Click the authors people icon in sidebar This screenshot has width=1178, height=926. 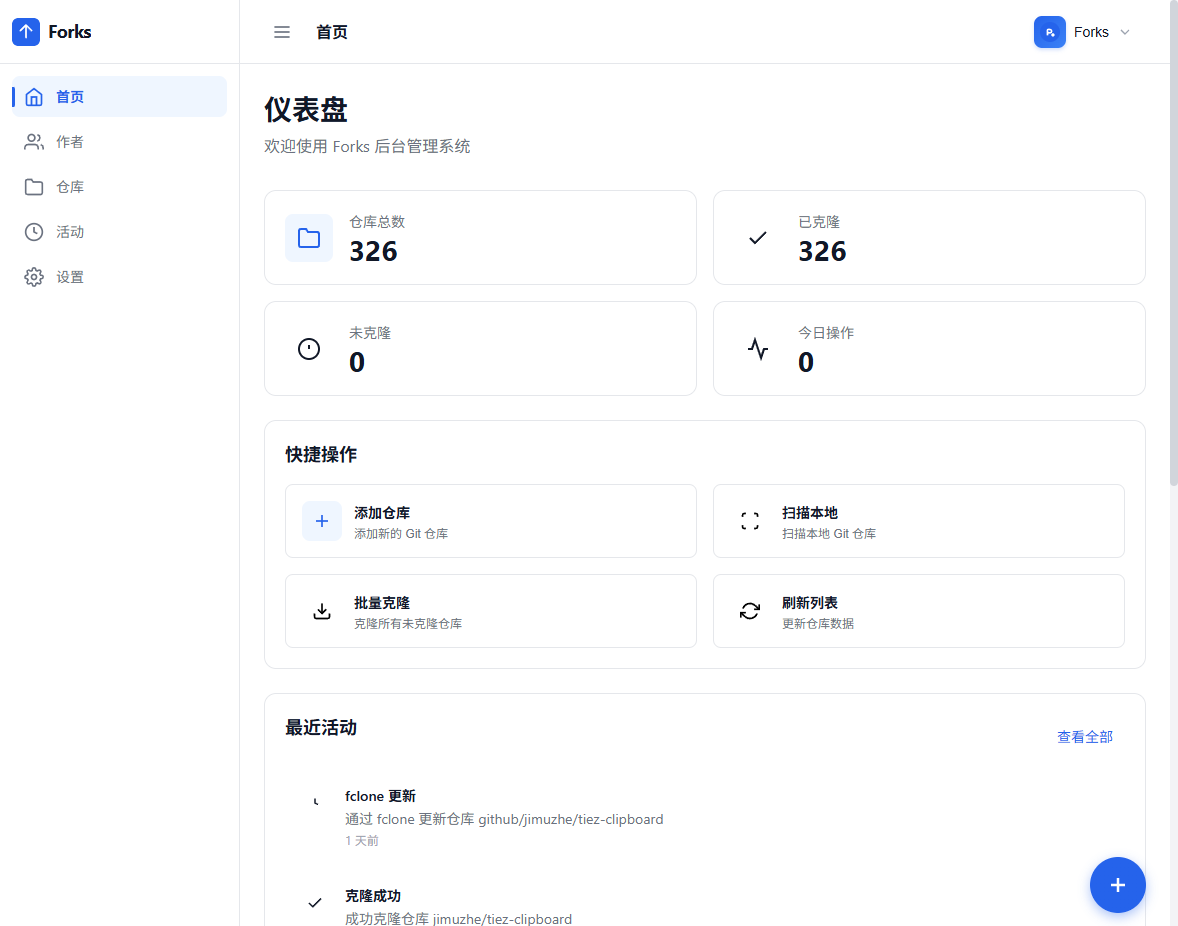click(34, 142)
